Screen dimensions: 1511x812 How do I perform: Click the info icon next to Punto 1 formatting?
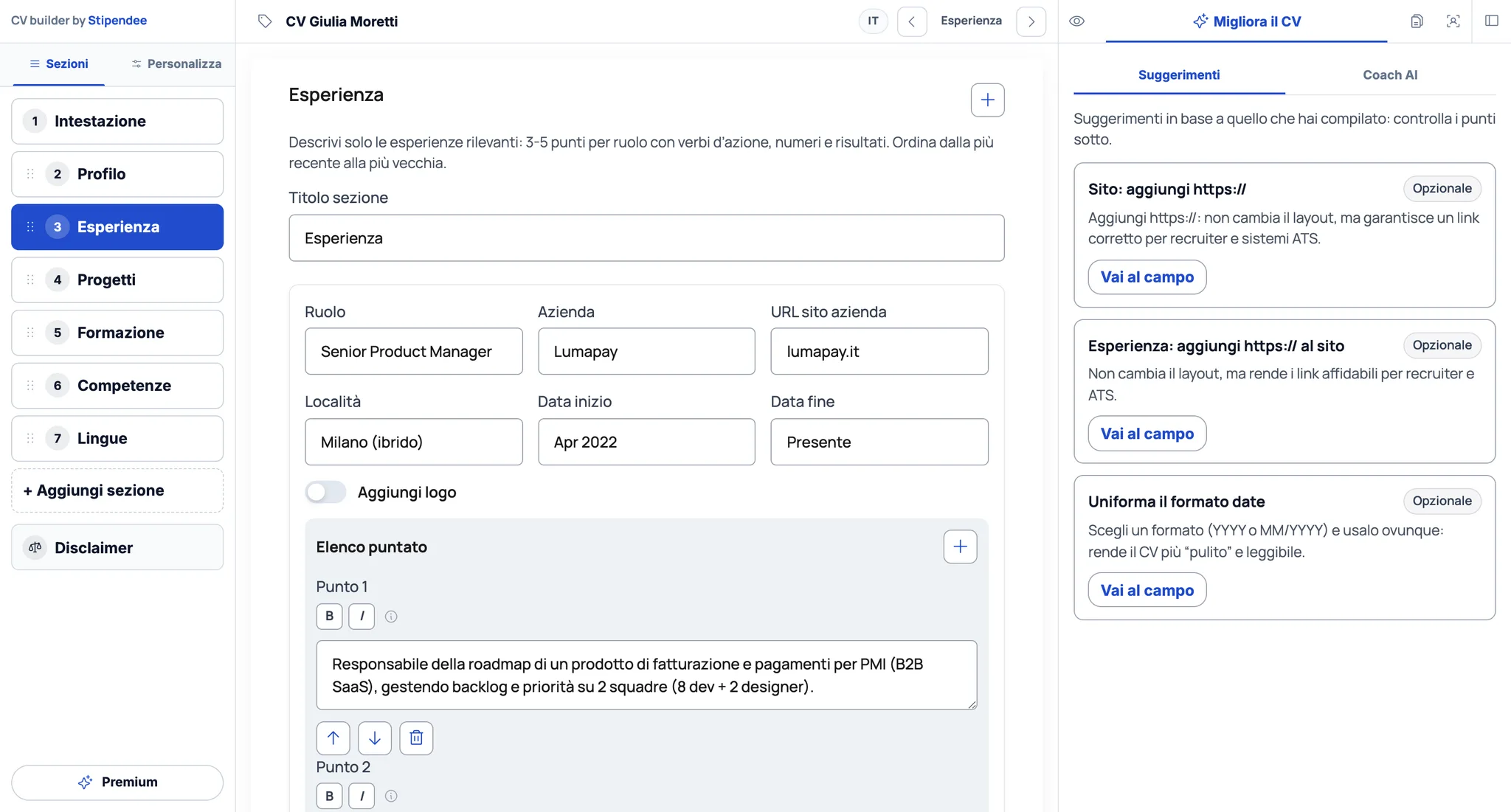pos(391,617)
